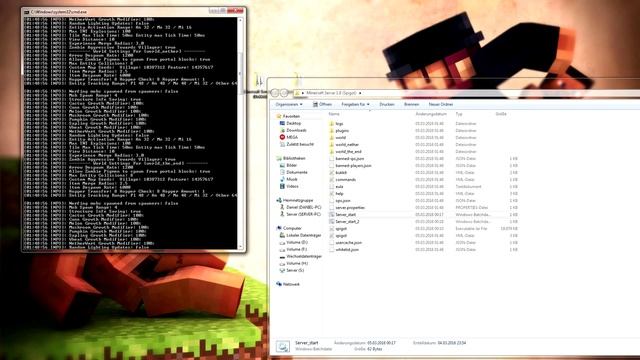Click the cmd window scrollbar up arrow

click(x=240, y=20)
